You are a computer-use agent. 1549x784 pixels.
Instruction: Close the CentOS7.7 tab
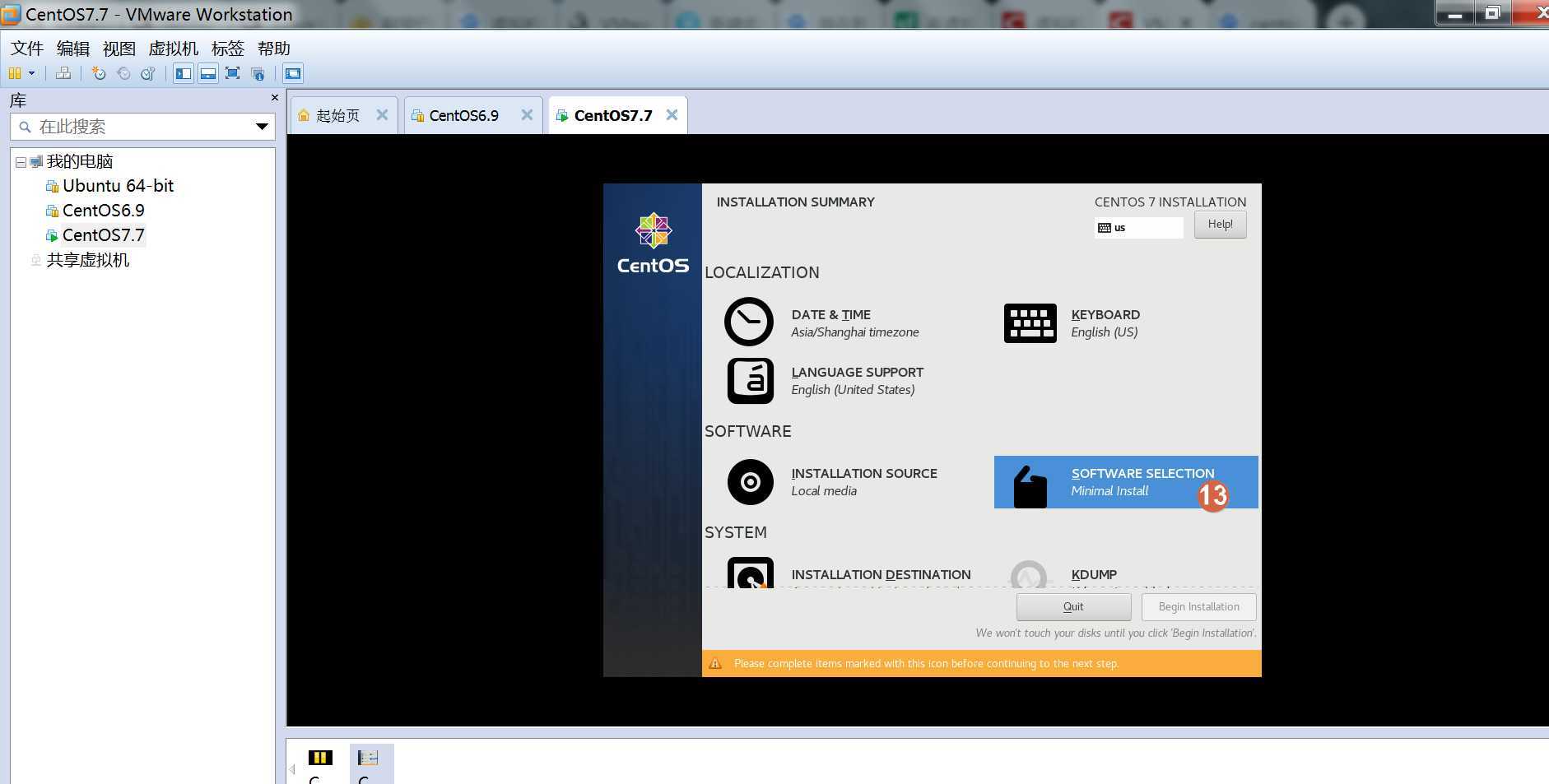[672, 115]
